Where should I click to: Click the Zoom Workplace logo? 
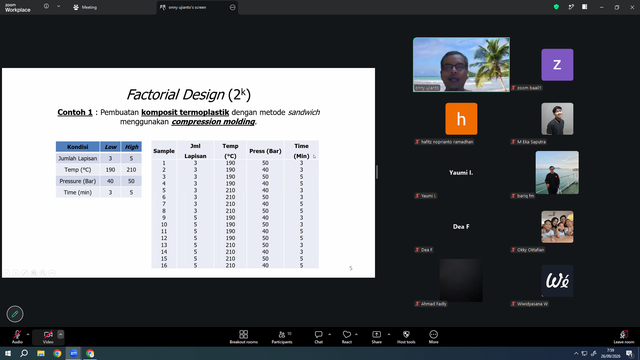tap(18, 8)
